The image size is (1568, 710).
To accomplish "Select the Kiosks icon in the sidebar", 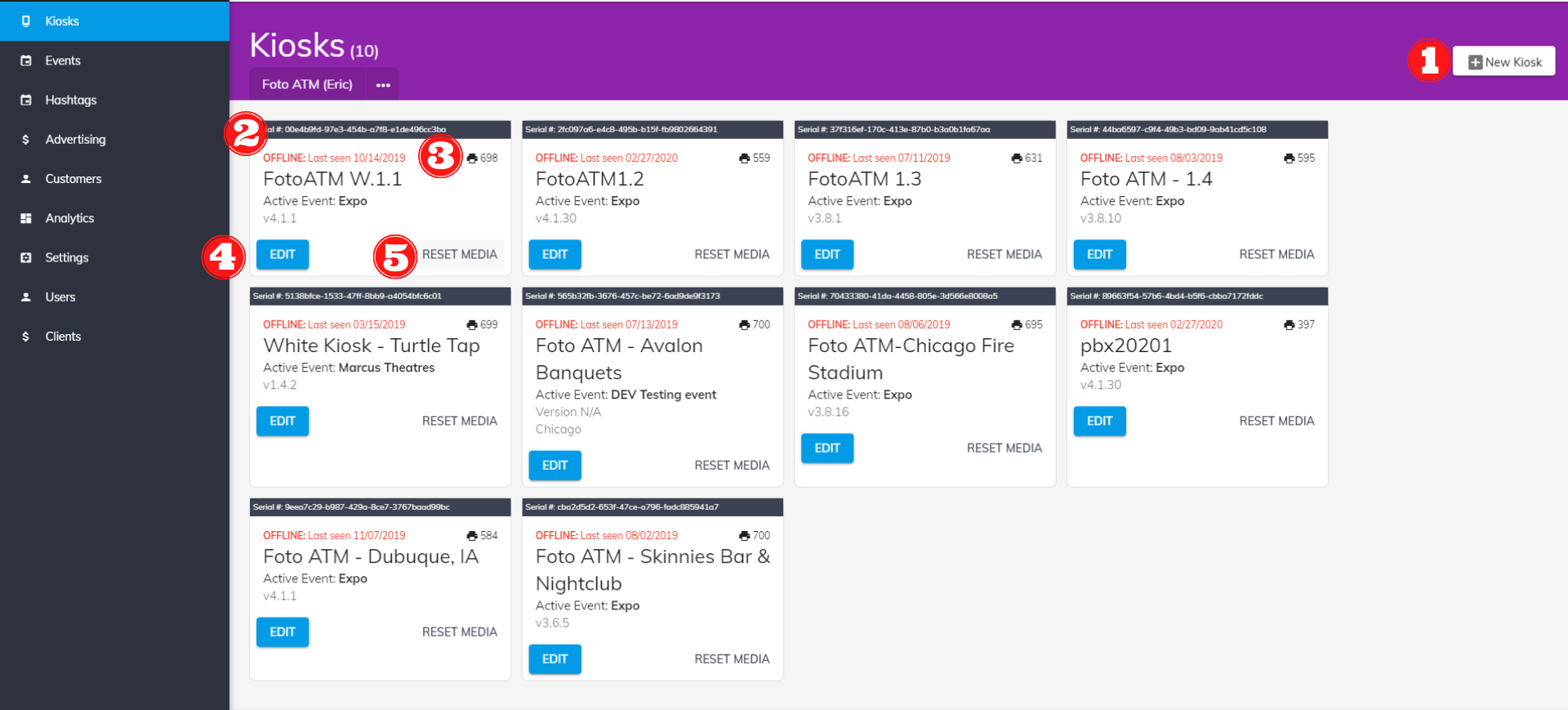I will click(x=24, y=20).
